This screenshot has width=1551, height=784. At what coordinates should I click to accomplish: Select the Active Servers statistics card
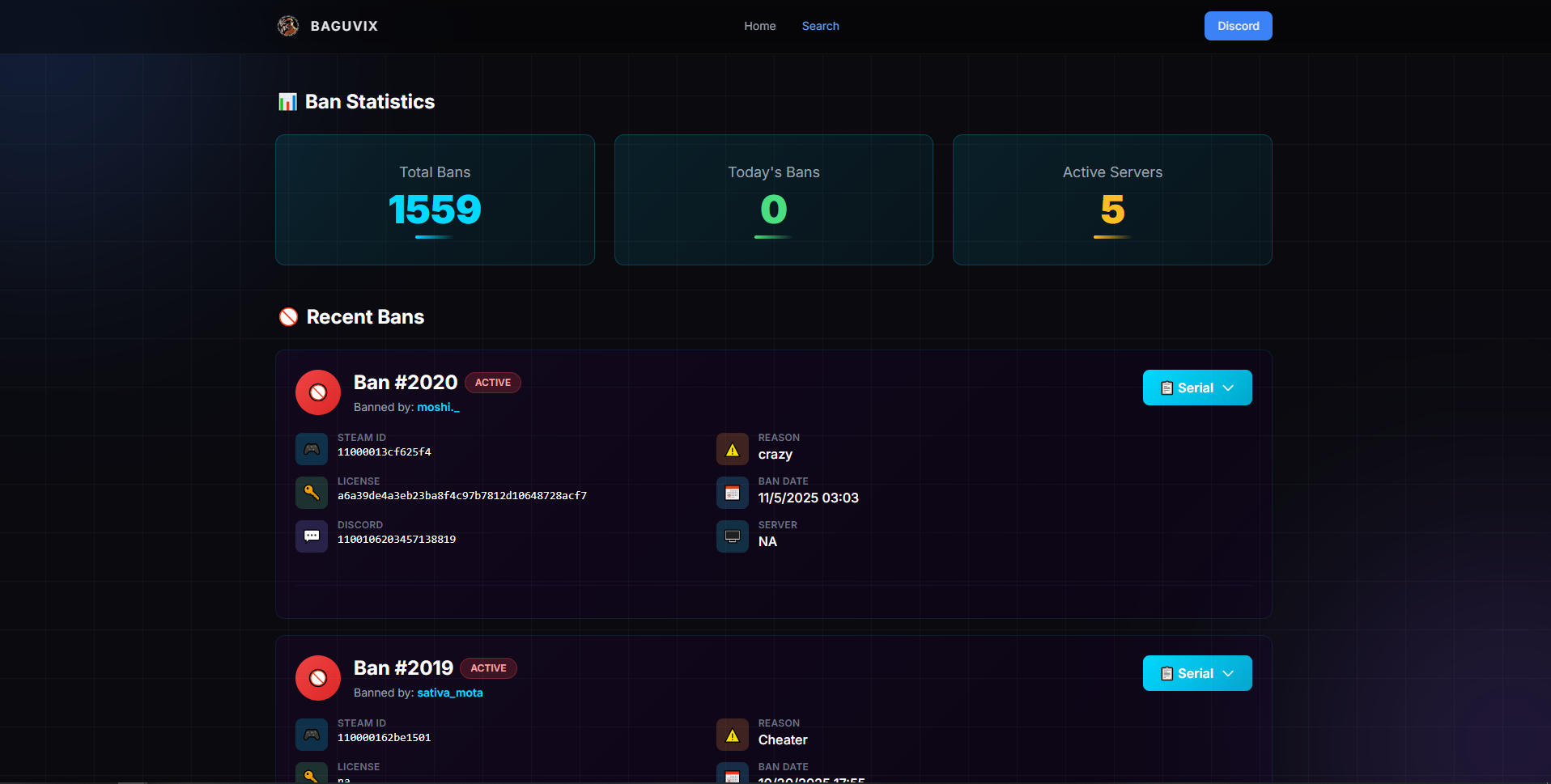pyautogui.click(x=1112, y=200)
